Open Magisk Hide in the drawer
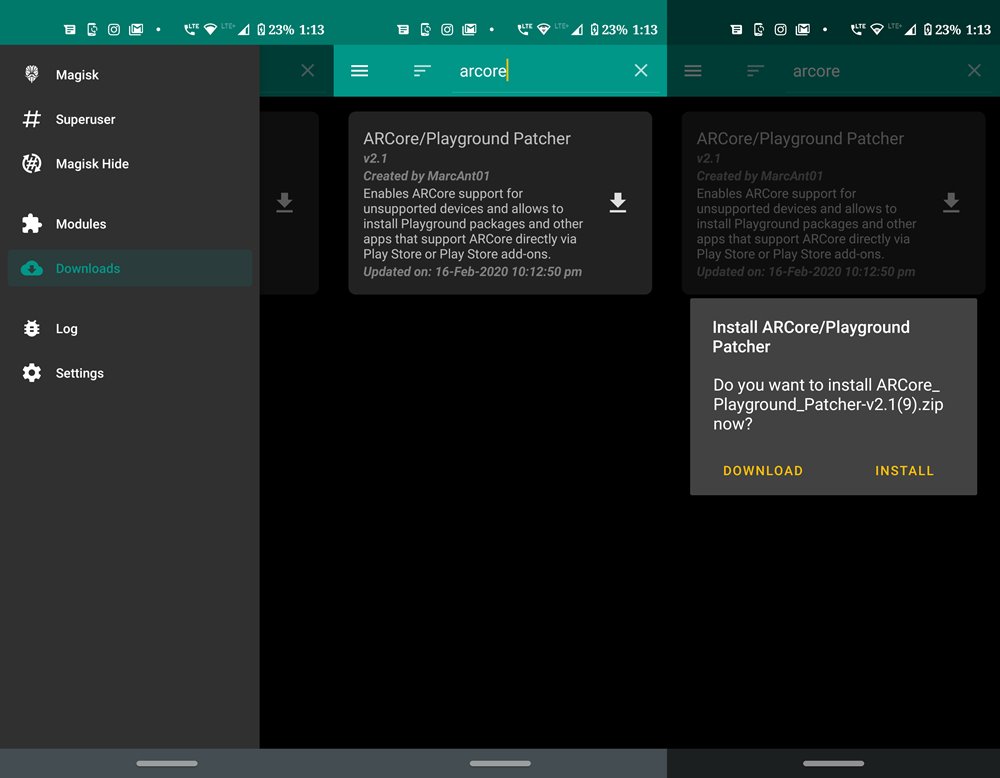Screen dimensions: 1000x778 coord(129,164)
